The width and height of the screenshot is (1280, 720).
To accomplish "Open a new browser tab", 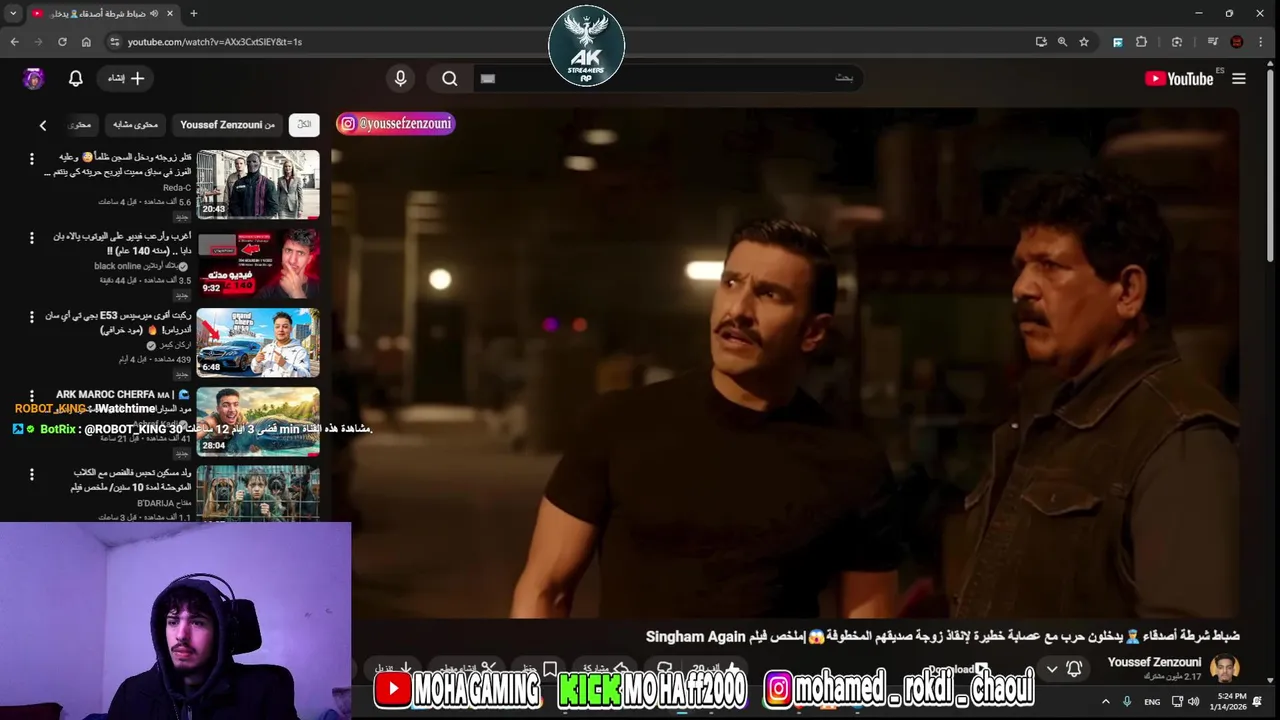I will pos(194,14).
